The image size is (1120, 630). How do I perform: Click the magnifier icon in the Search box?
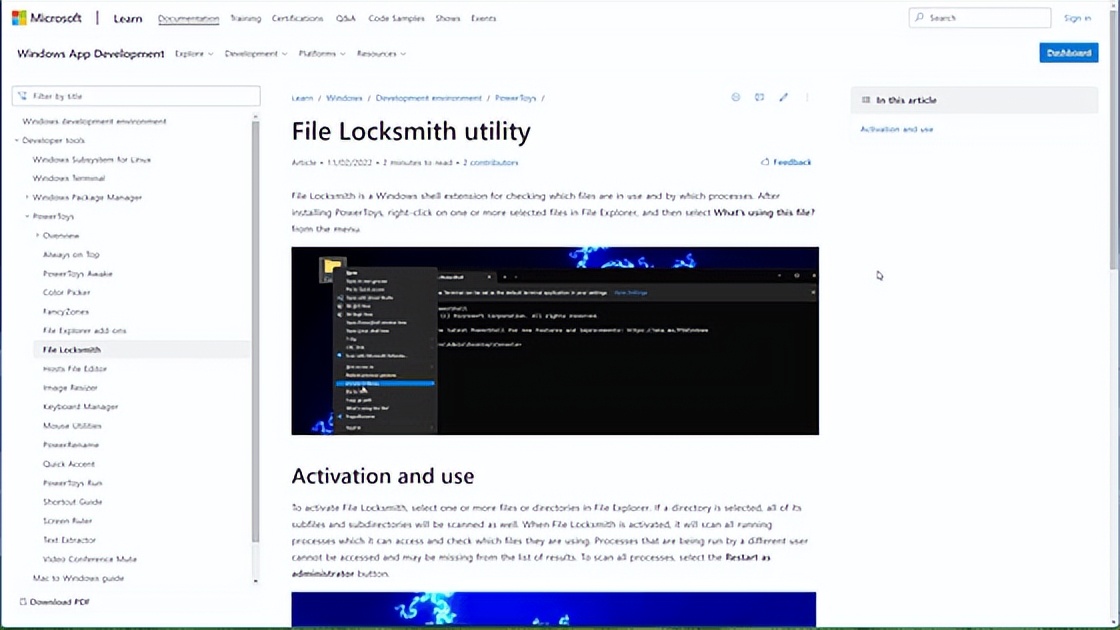pos(920,18)
